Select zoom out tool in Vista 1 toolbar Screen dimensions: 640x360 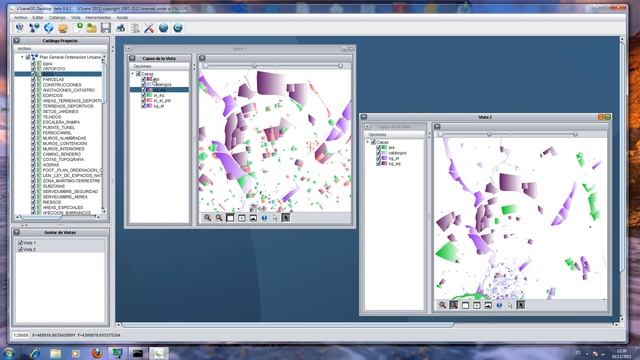[219, 218]
